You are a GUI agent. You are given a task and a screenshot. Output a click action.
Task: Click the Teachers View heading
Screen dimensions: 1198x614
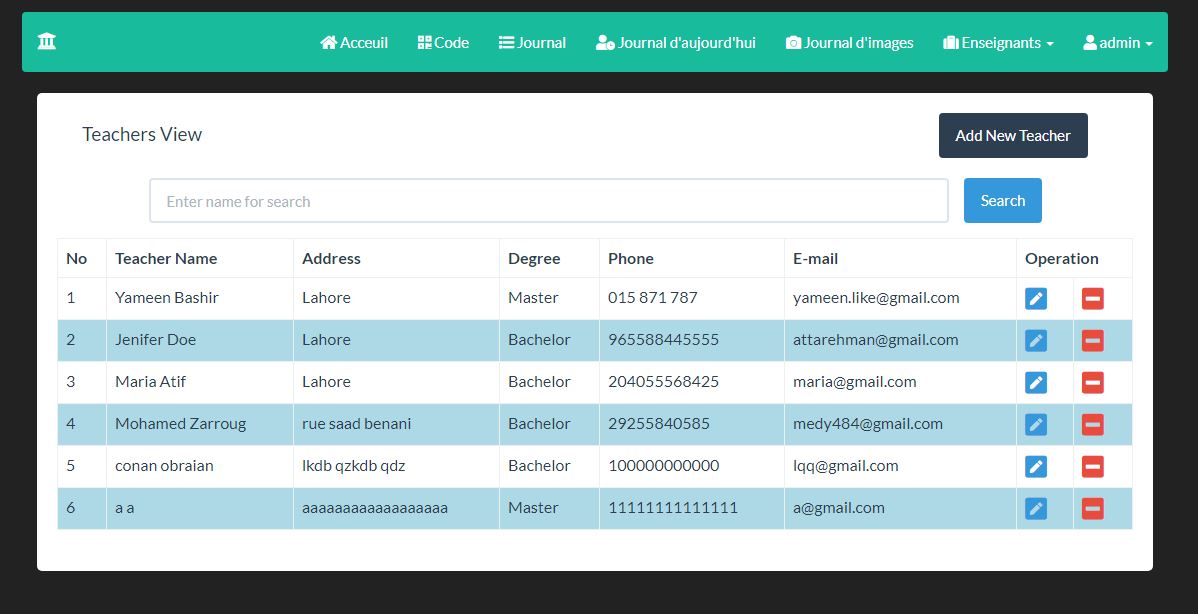coord(142,134)
